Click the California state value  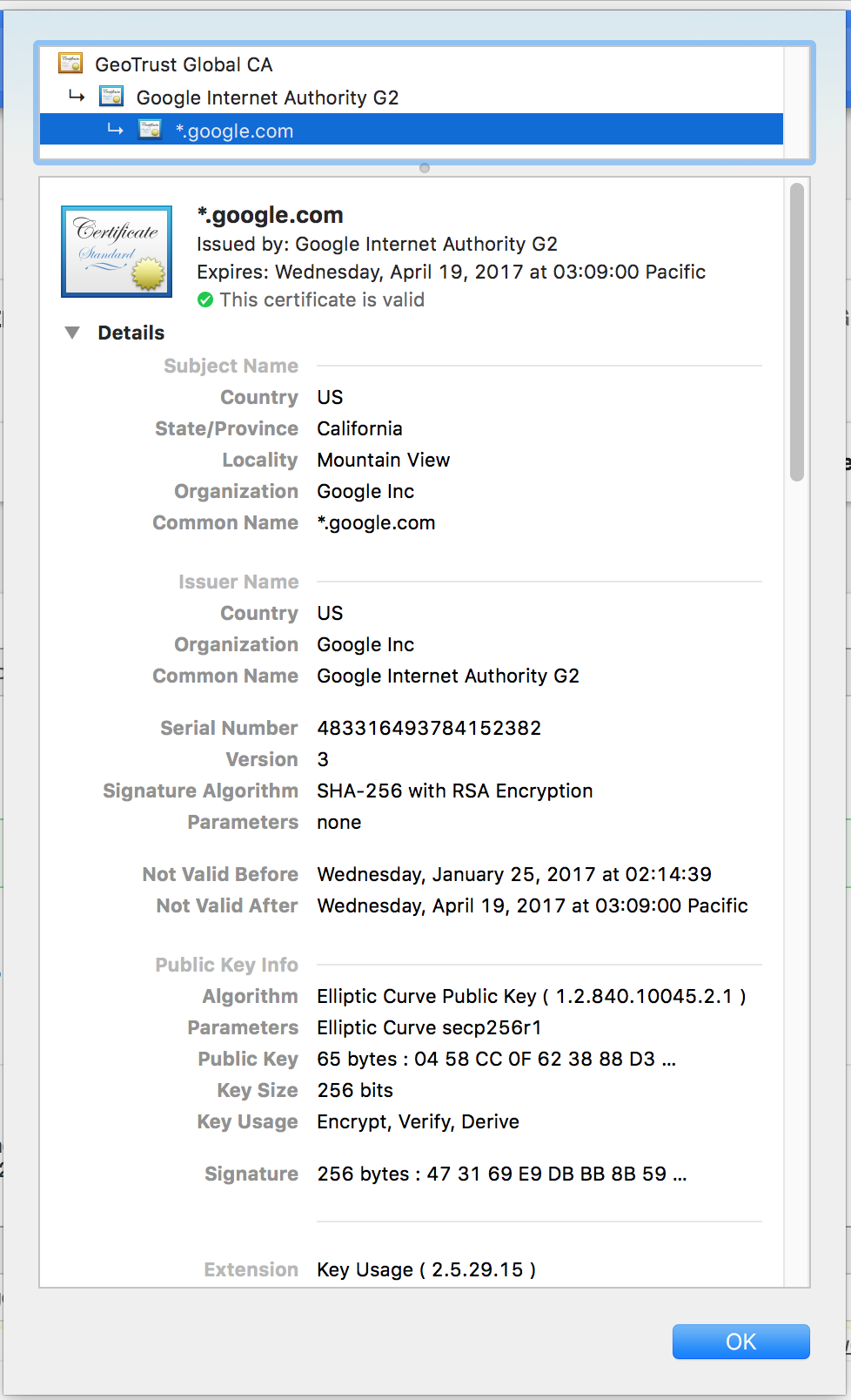359,429
